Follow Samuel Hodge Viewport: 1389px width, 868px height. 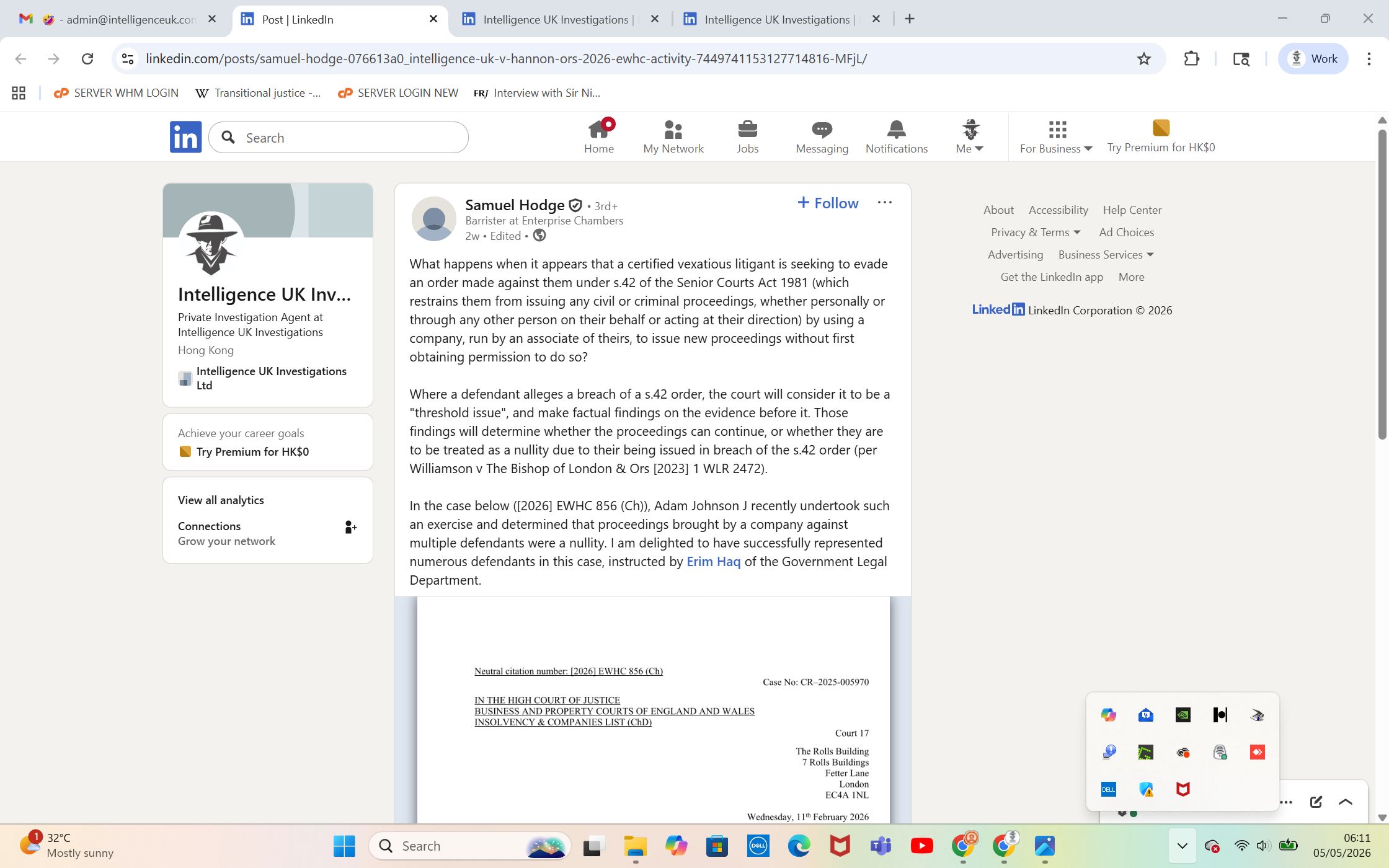point(827,203)
